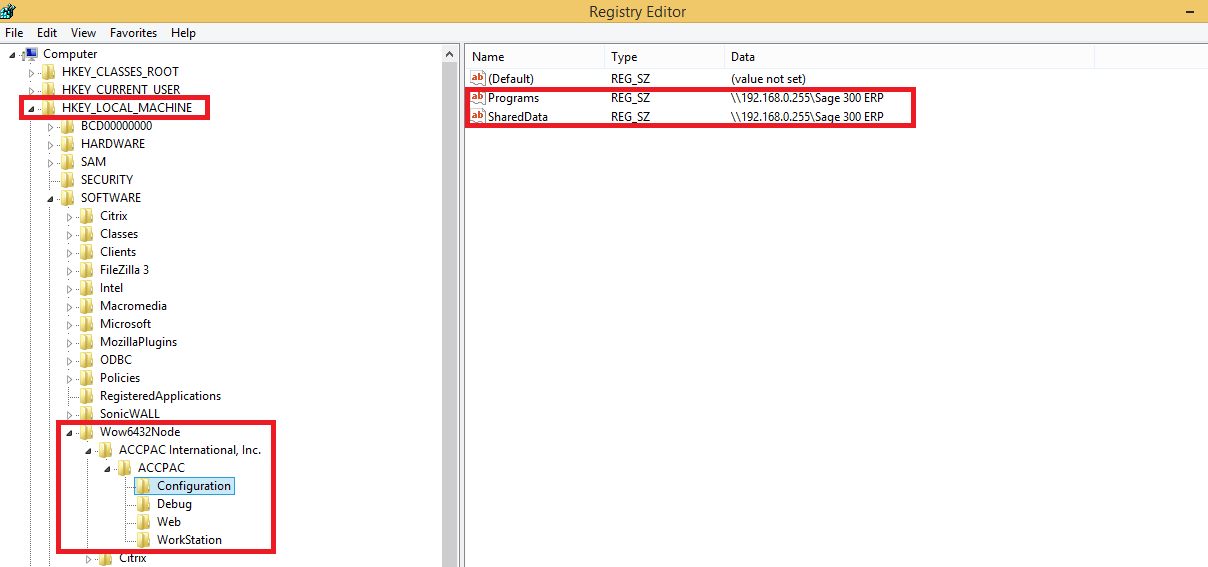Select the Classes key label
This screenshot has width=1208, height=567.
pyautogui.click(x=119, y=234)
